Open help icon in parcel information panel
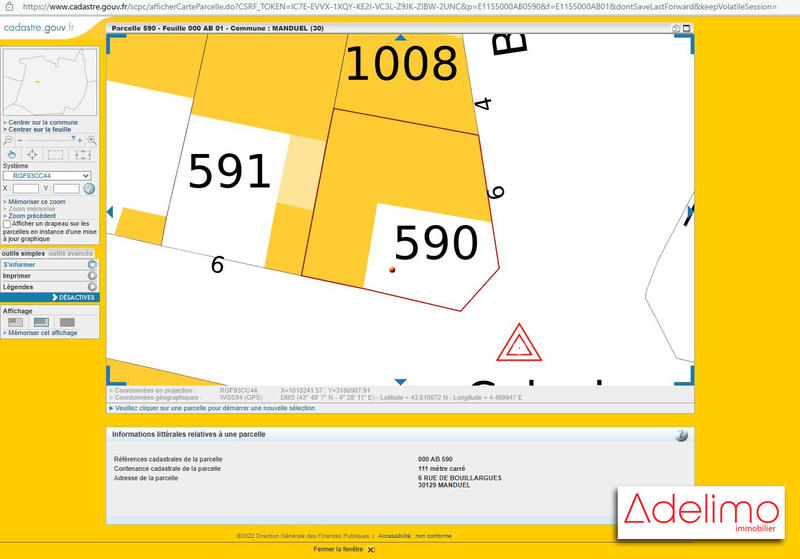This screenshot has height=559, width=800. coord(681,435)
